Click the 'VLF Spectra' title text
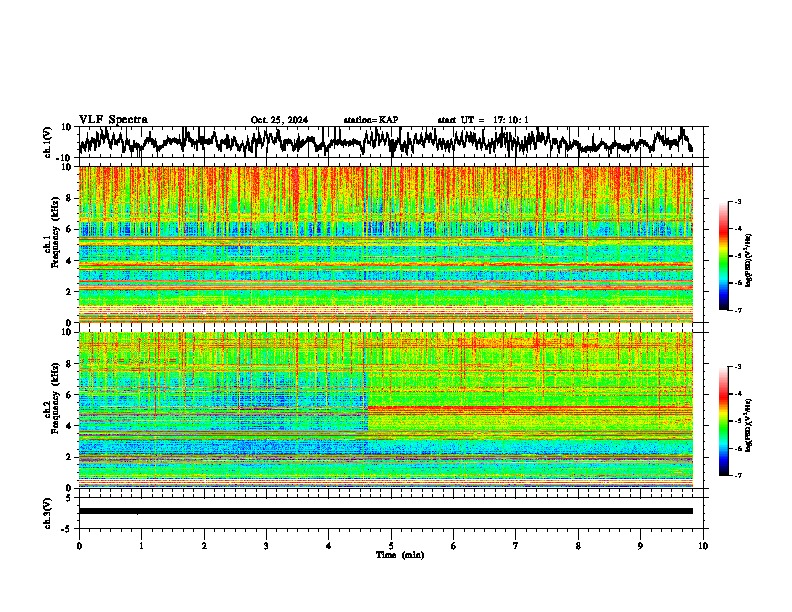This screenshot has width=792, height=612. tap(113, 119)
